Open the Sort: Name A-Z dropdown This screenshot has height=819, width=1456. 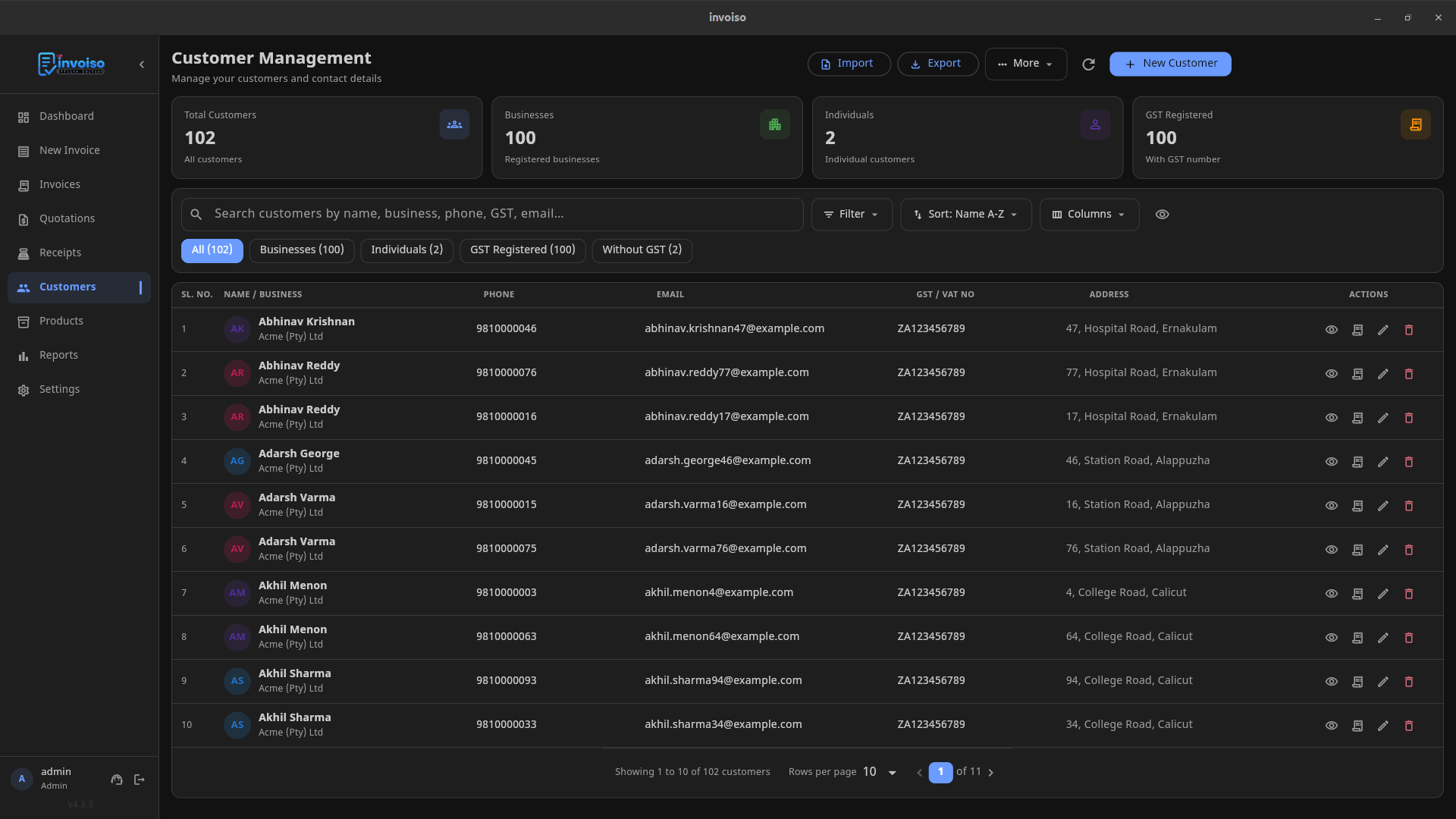pyautogui.click(x=965, y=215)
